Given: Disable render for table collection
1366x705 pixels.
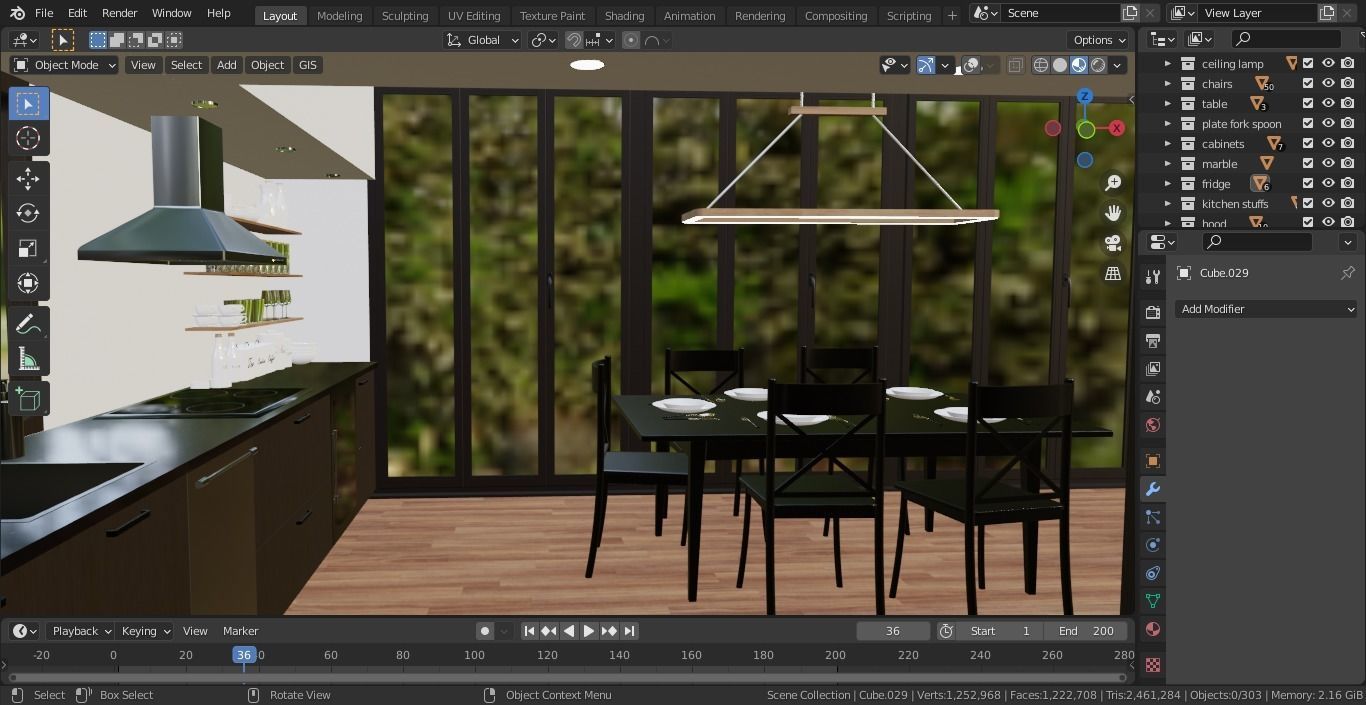Looking at the screenshot, I should [1347, 103].
